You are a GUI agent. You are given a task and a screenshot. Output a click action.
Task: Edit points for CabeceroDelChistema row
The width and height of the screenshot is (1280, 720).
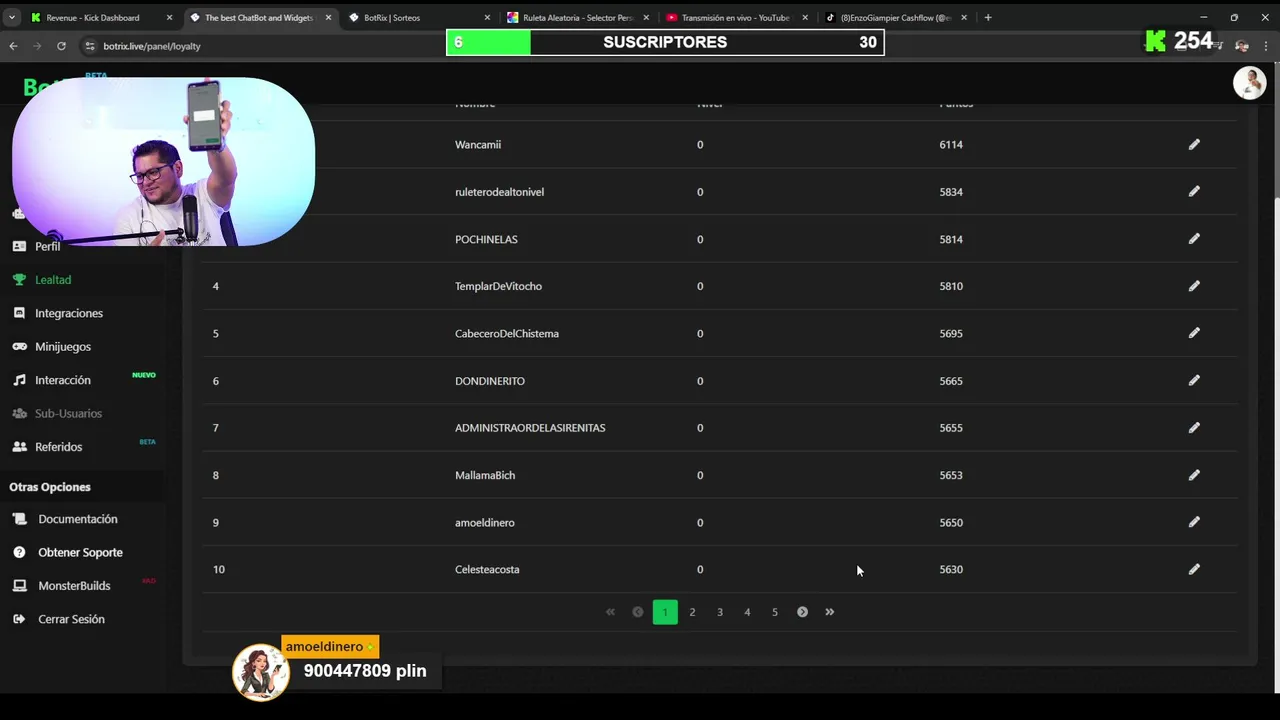1194,333
